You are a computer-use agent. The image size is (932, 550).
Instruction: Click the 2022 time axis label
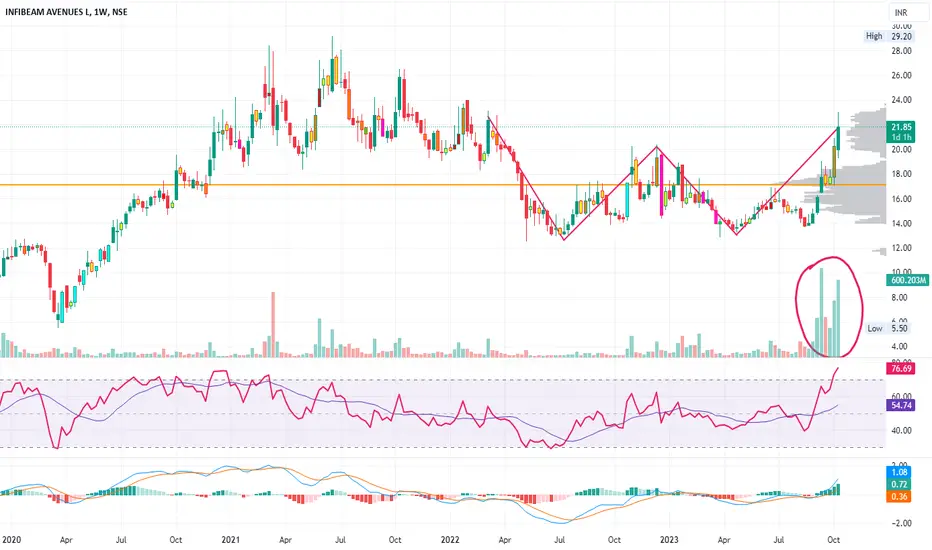tap(450, 540)
